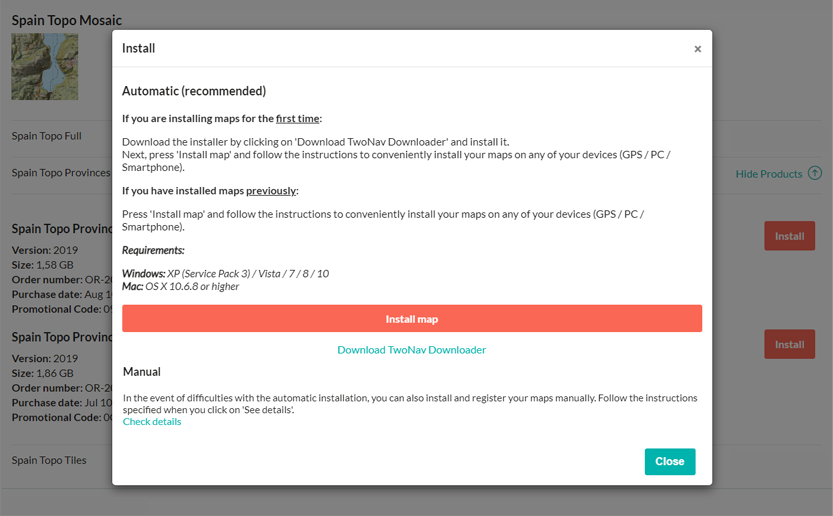Click the Spain Topo Mosaic heading
833x516 pixels.
[66, 20]
